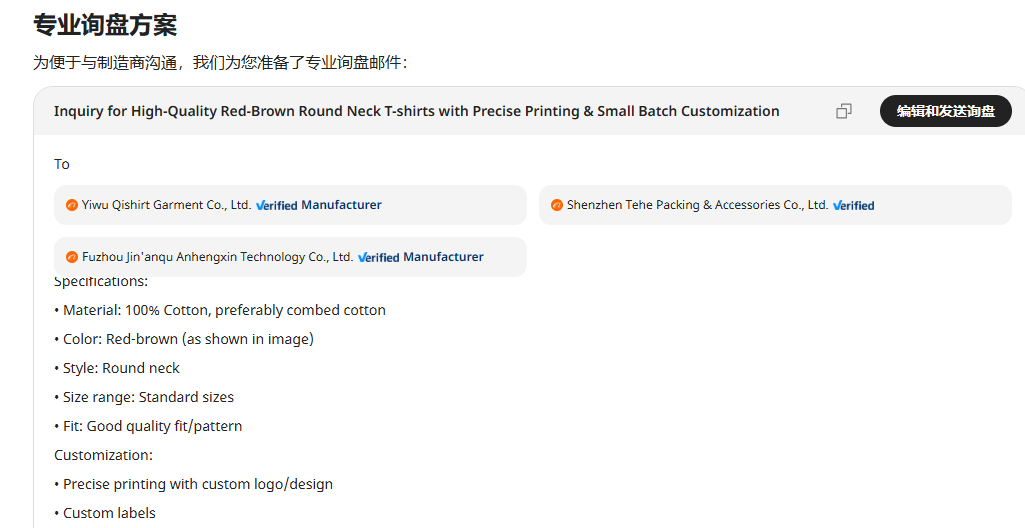The image size is (1025, 528).
Task: Click the orange icon beside Shenzhen Tehe
Action: [557, 205]
